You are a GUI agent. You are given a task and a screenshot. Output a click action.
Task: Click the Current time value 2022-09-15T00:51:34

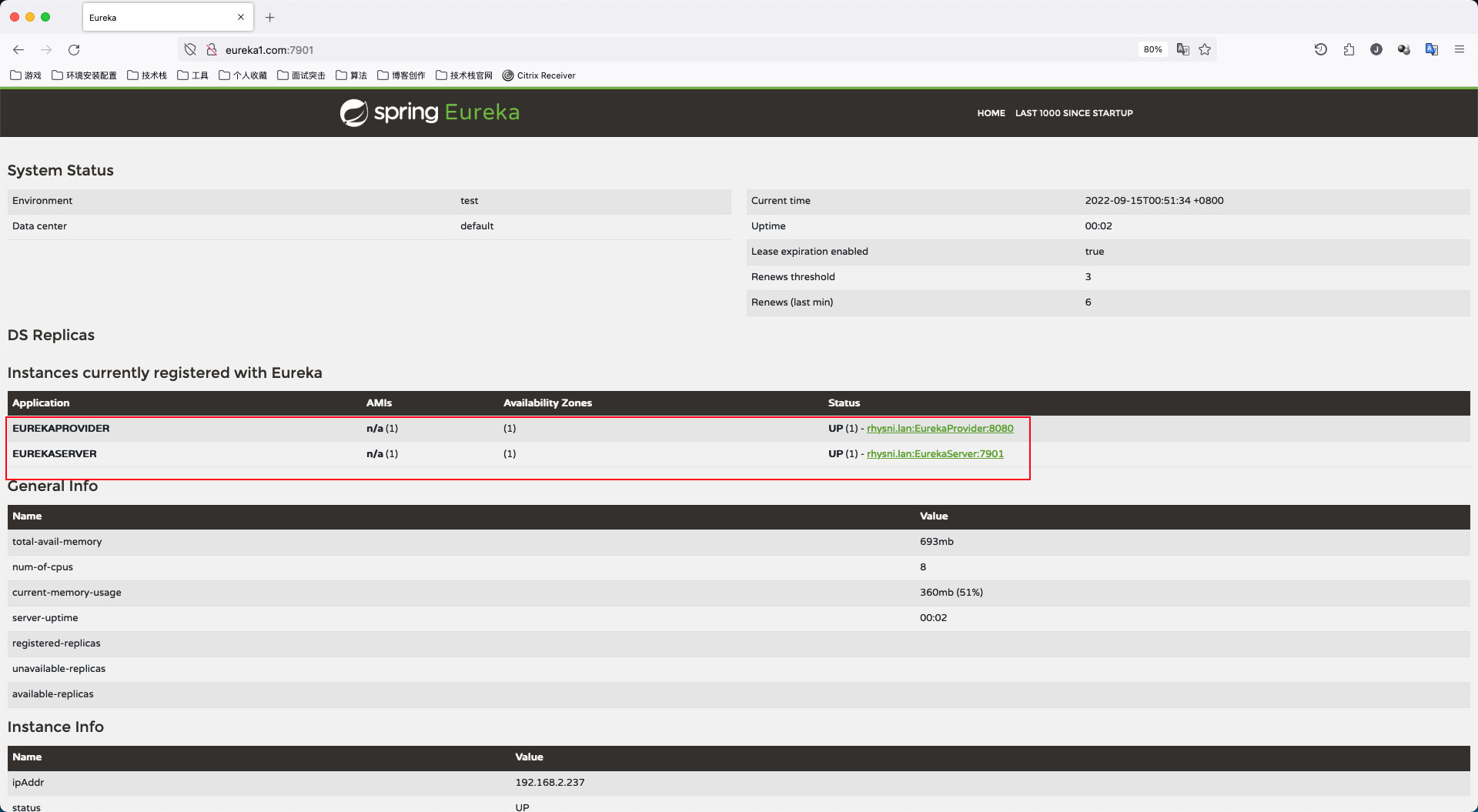[x=1154, y=200]
